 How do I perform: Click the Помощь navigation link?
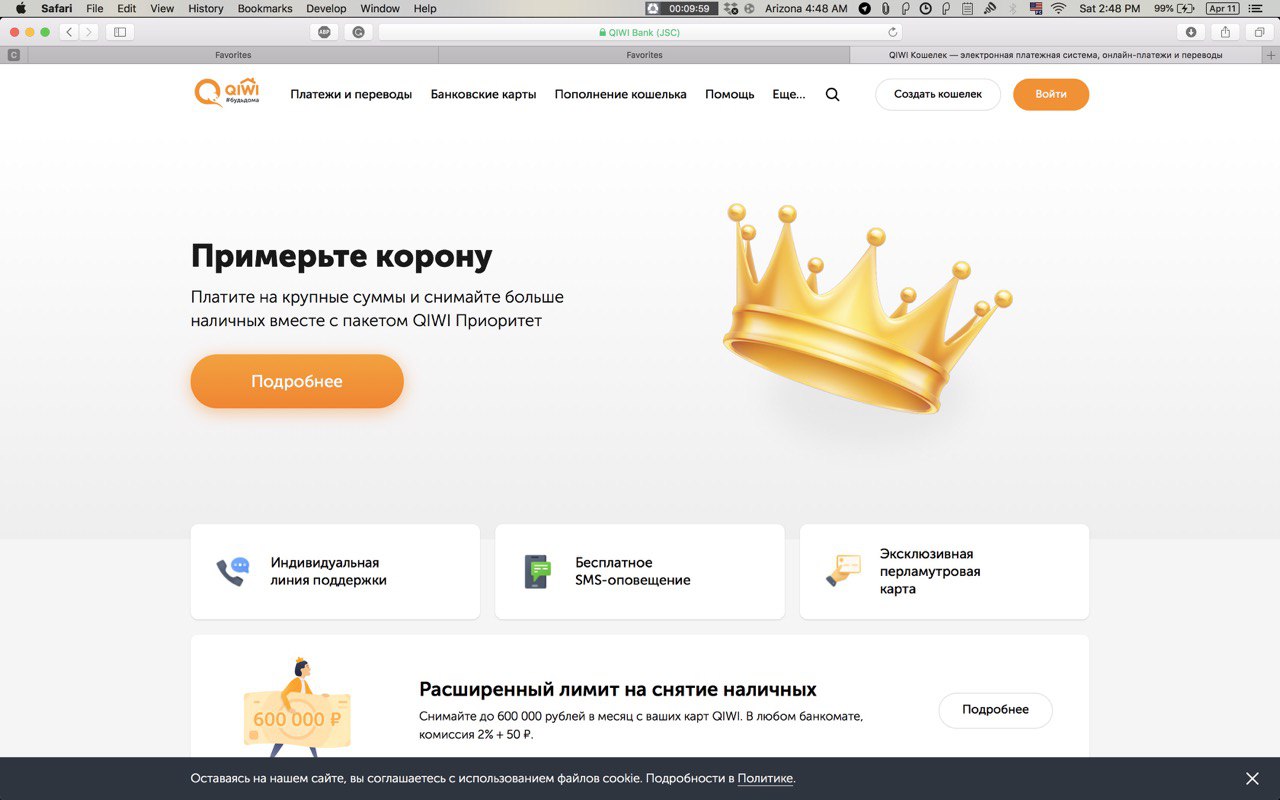pyautogui.click(x=730, y=94)
